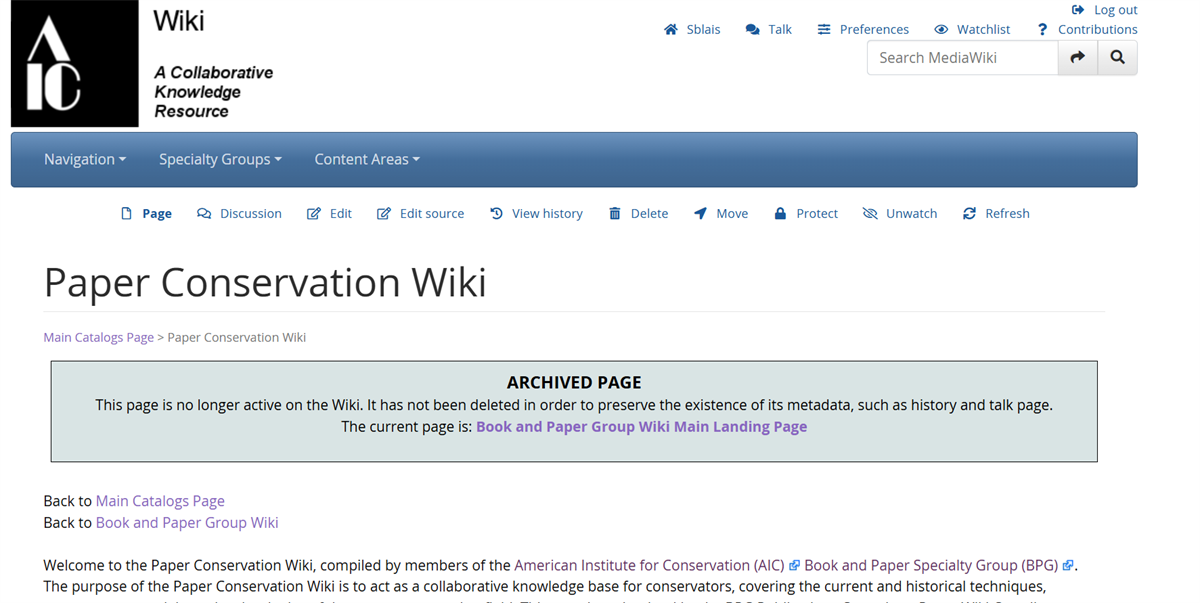Image resolution: width=1200 pixels, height=603 pixels.
Task: Click the Wiki site title
Action: [x=179, y=19]
